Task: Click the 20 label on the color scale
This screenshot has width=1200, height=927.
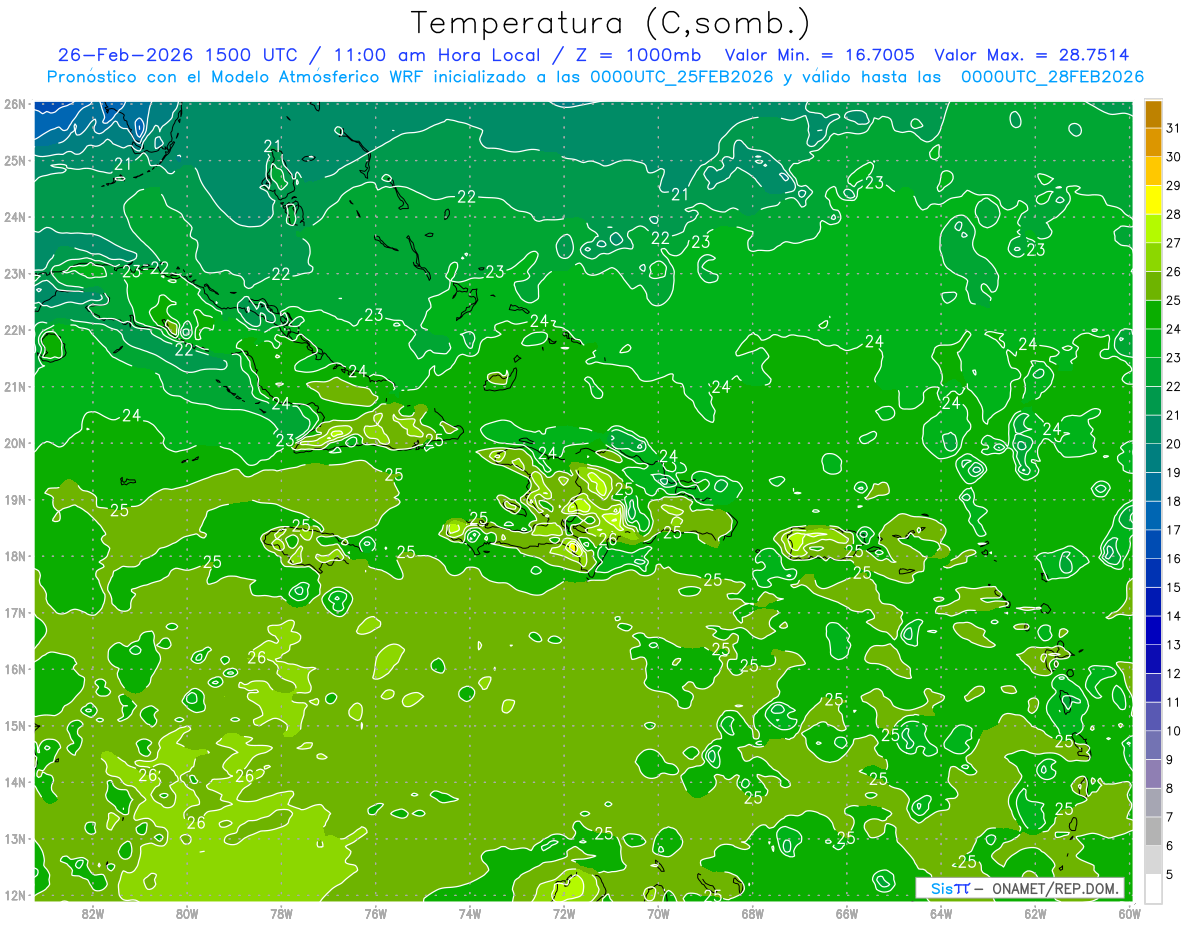Action: coord(1174,444)
